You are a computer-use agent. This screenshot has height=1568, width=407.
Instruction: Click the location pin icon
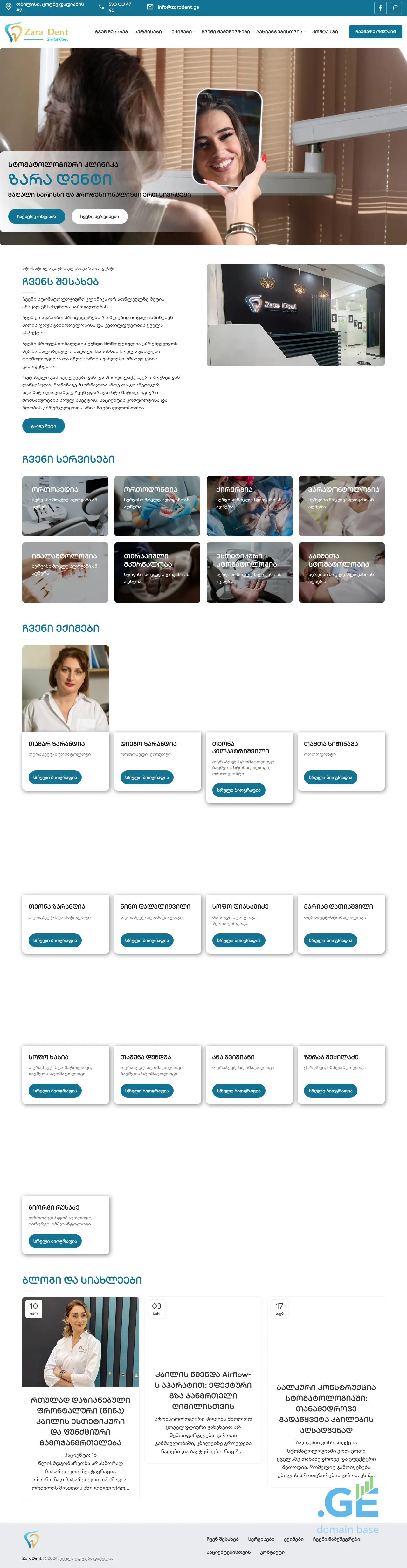[9, 7]
